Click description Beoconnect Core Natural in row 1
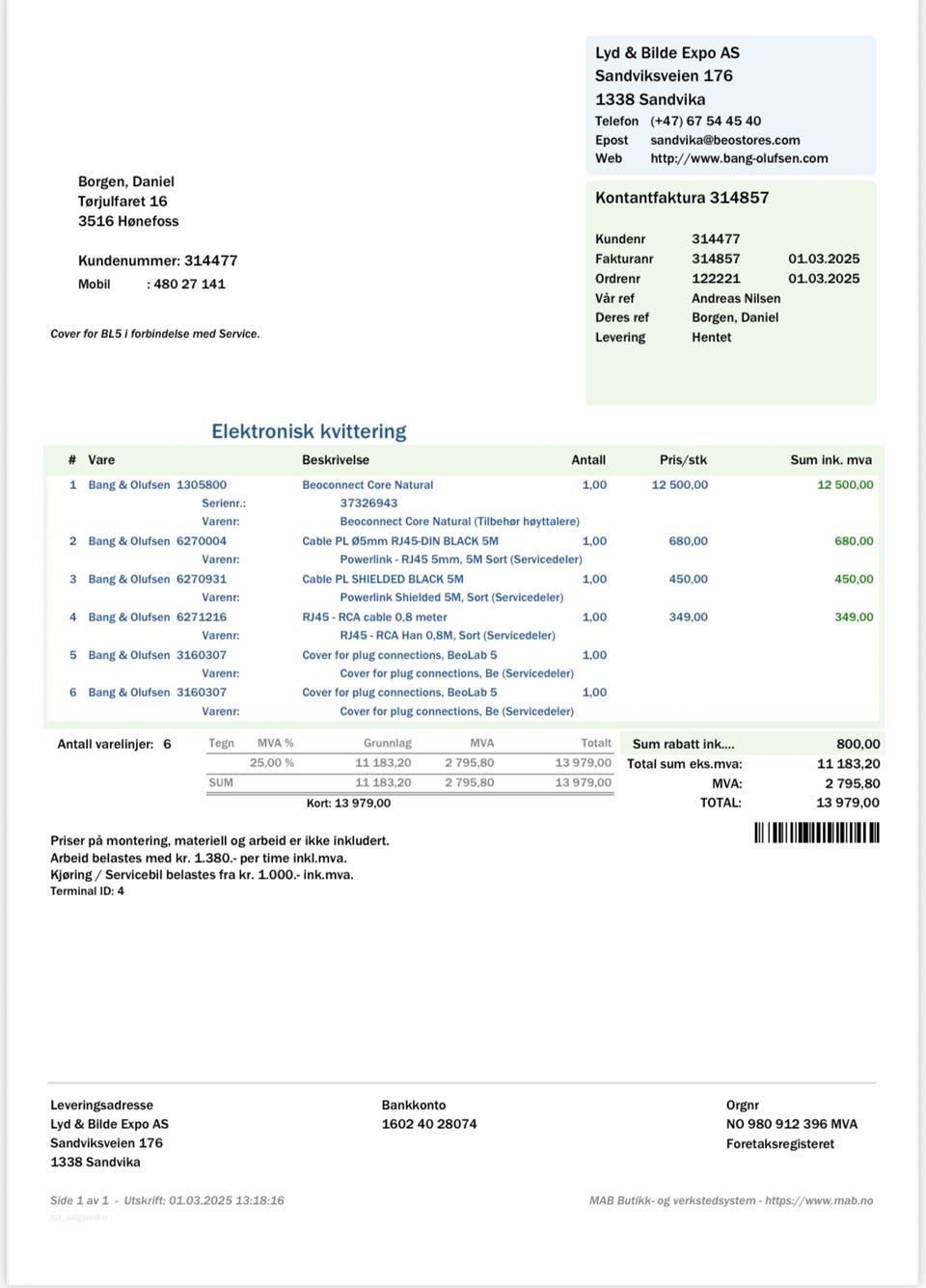The image size is (926, 1288). pyautogui.click(x=368, y=485)
